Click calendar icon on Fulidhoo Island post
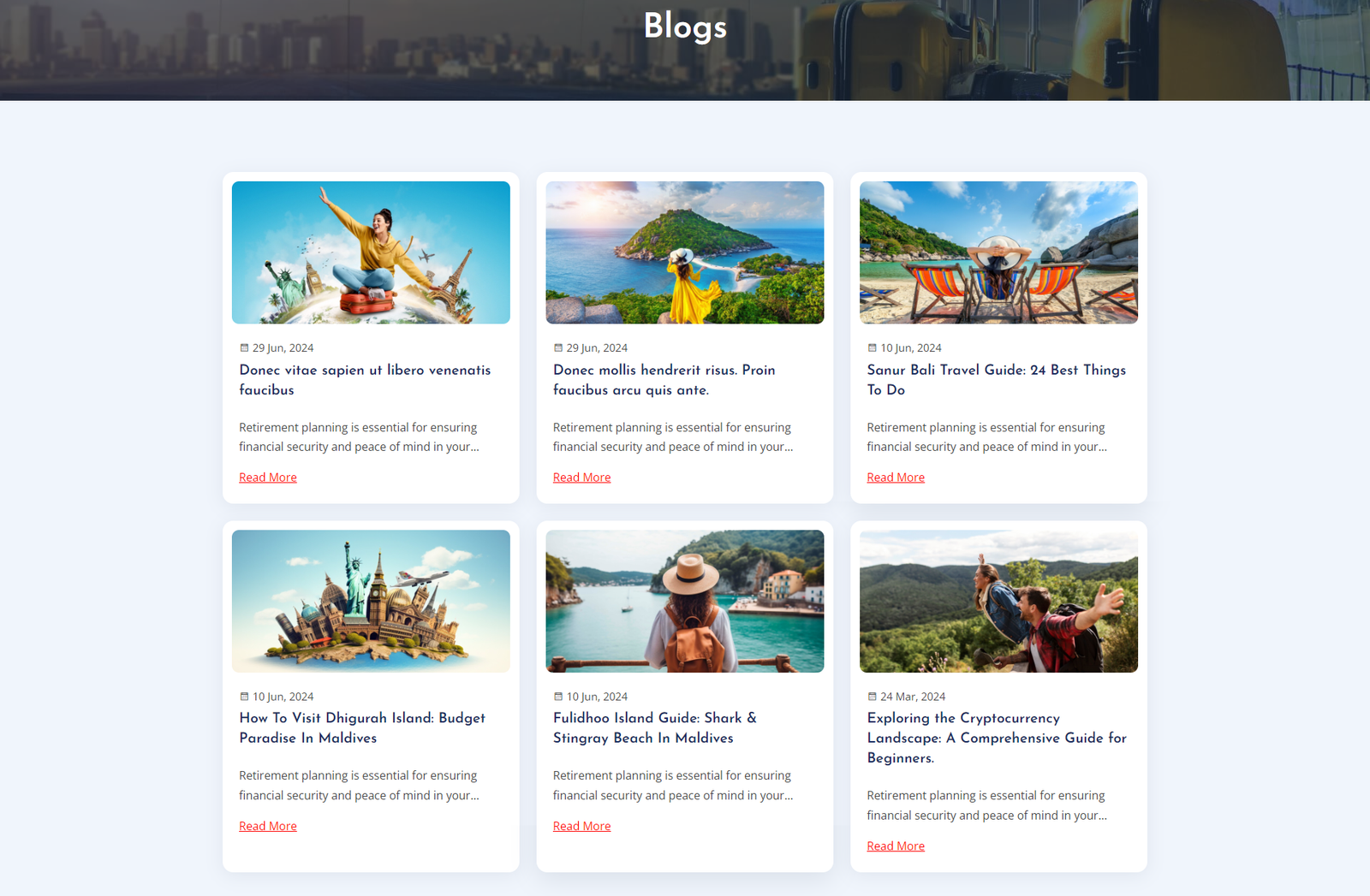Viewport: 1370px width, 896px height. [x=558, y=697]
